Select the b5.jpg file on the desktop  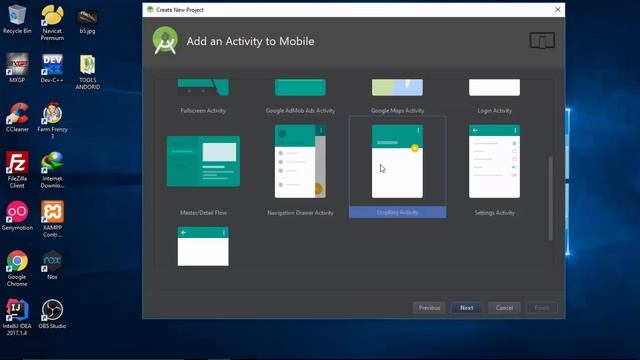tap(87, 20)
